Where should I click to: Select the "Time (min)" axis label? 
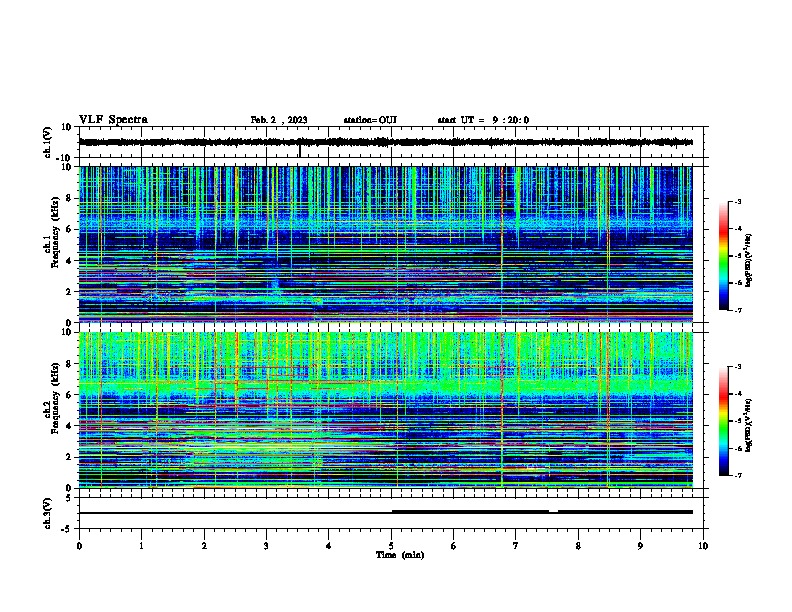(400, 555)
